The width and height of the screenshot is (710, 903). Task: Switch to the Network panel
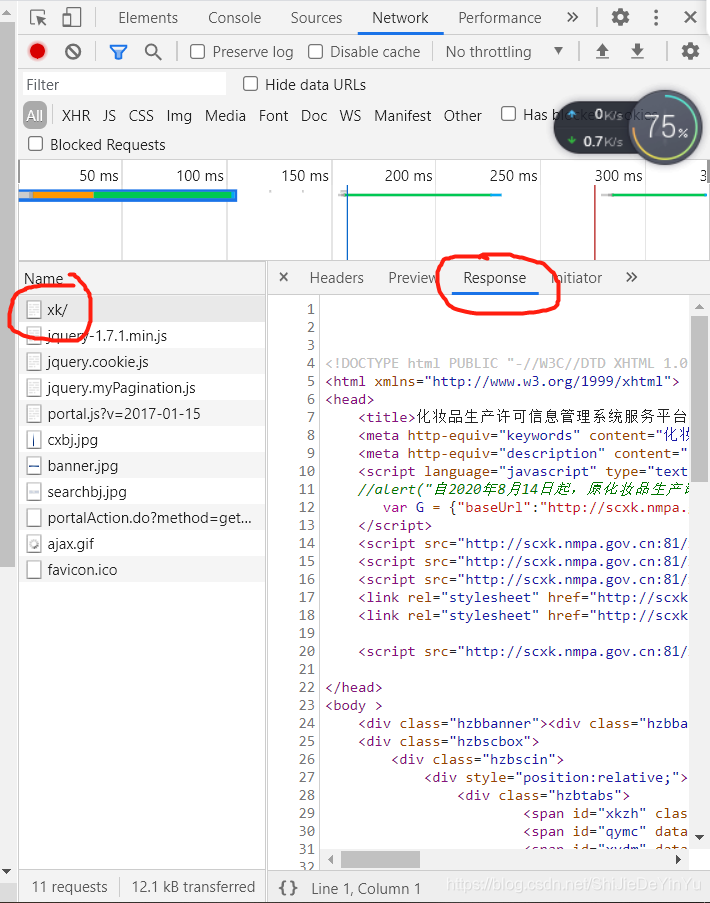(x=400, y=18)
